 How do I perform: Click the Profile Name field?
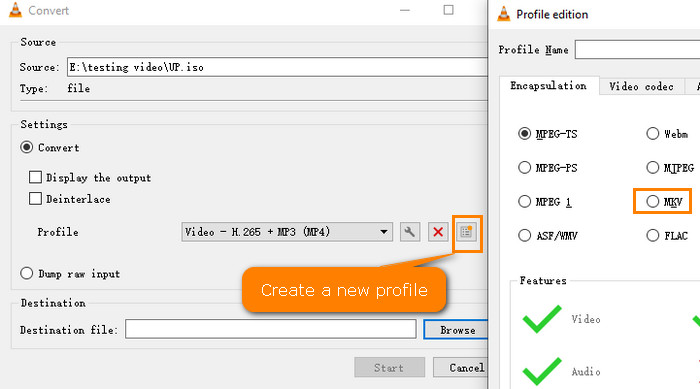638,50
